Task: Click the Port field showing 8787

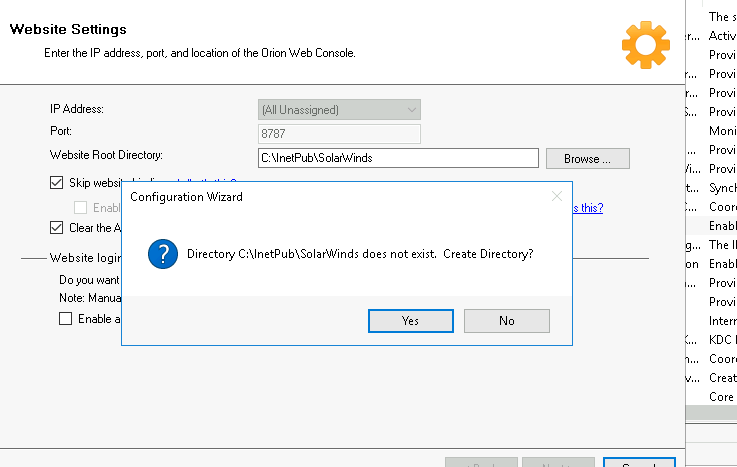Action: 339,134
